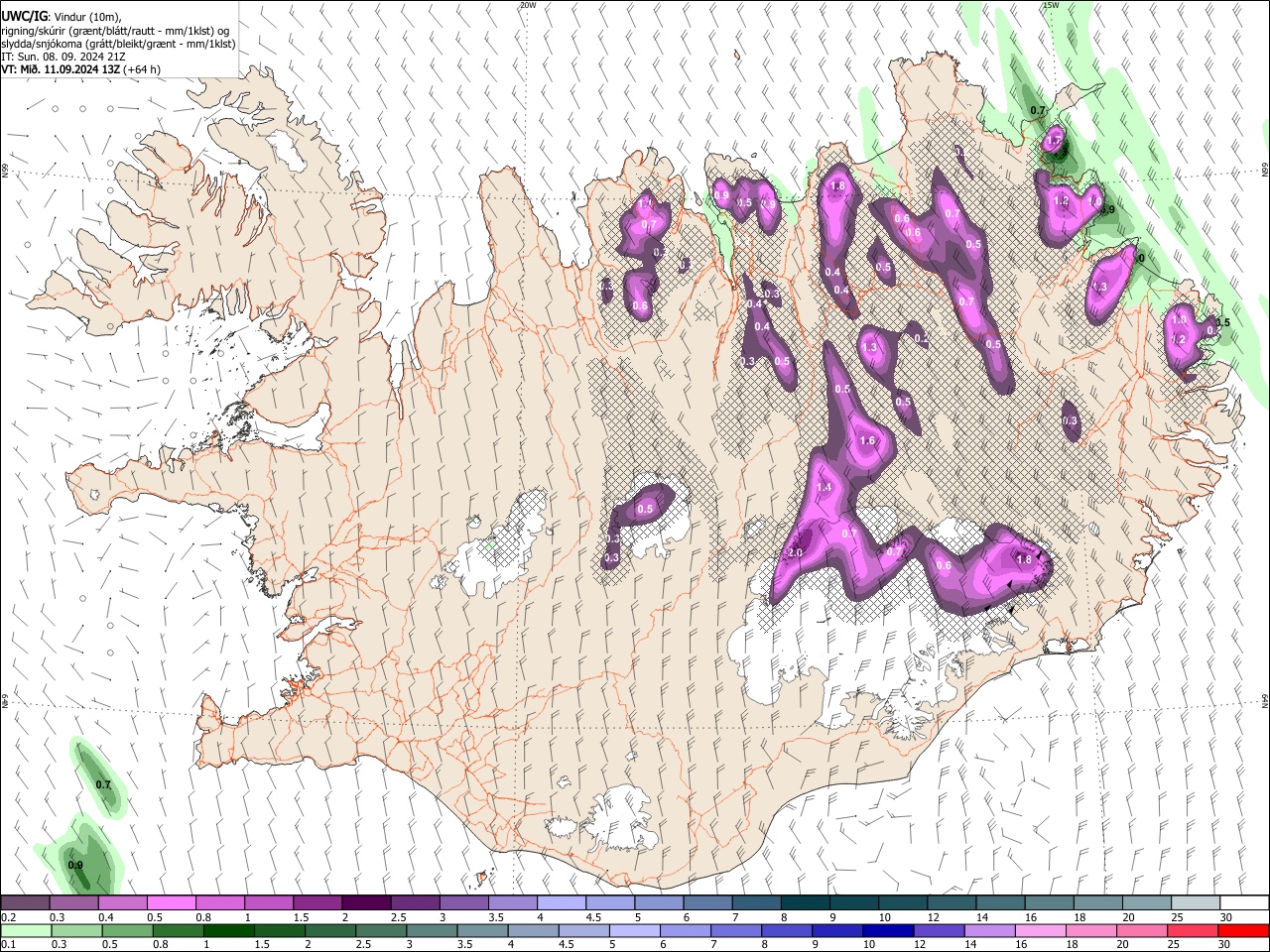The height and width of the screenshot is (952, 1270).
Task: Click the "0.5" value on the central Hofsjökull glacier
Action: [x=645, y=510]
